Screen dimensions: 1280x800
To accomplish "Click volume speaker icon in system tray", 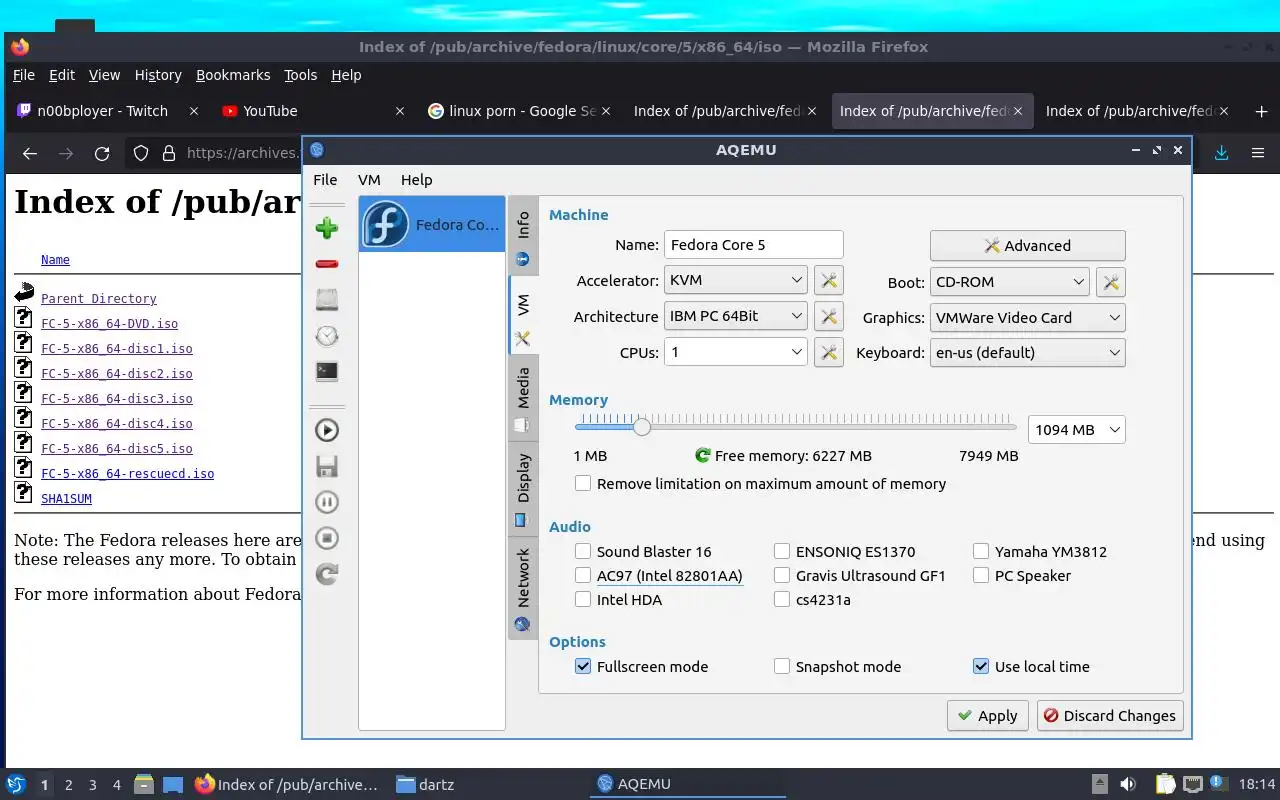I will [x=1128, y=784].
